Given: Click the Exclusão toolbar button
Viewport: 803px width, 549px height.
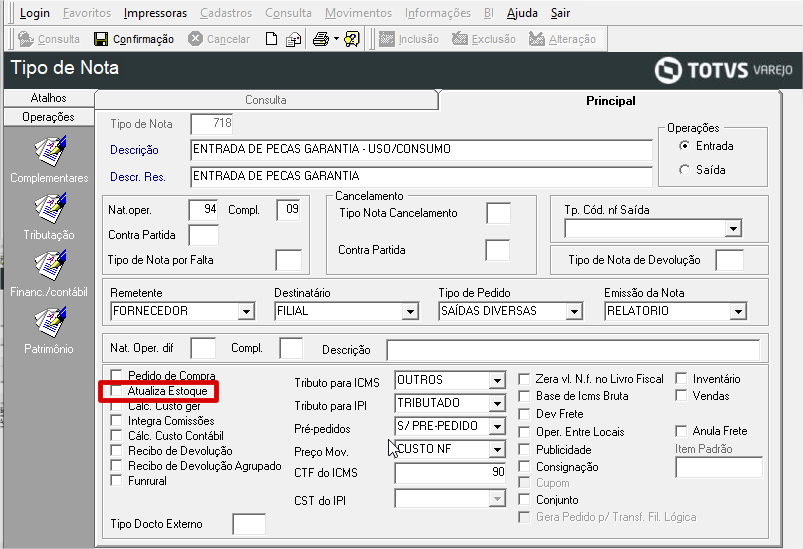Looking at the screenshot, I should [483, 39].
